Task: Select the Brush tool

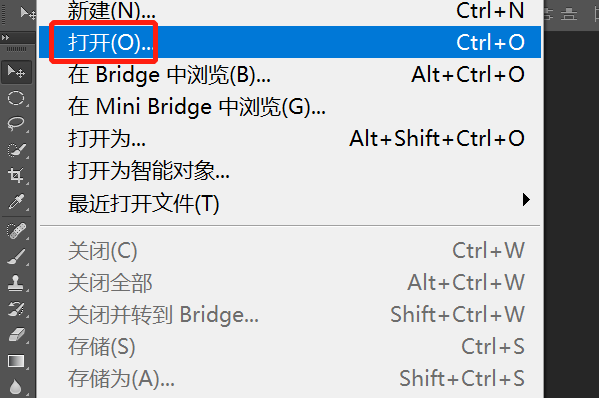Action: coord(16,257)
